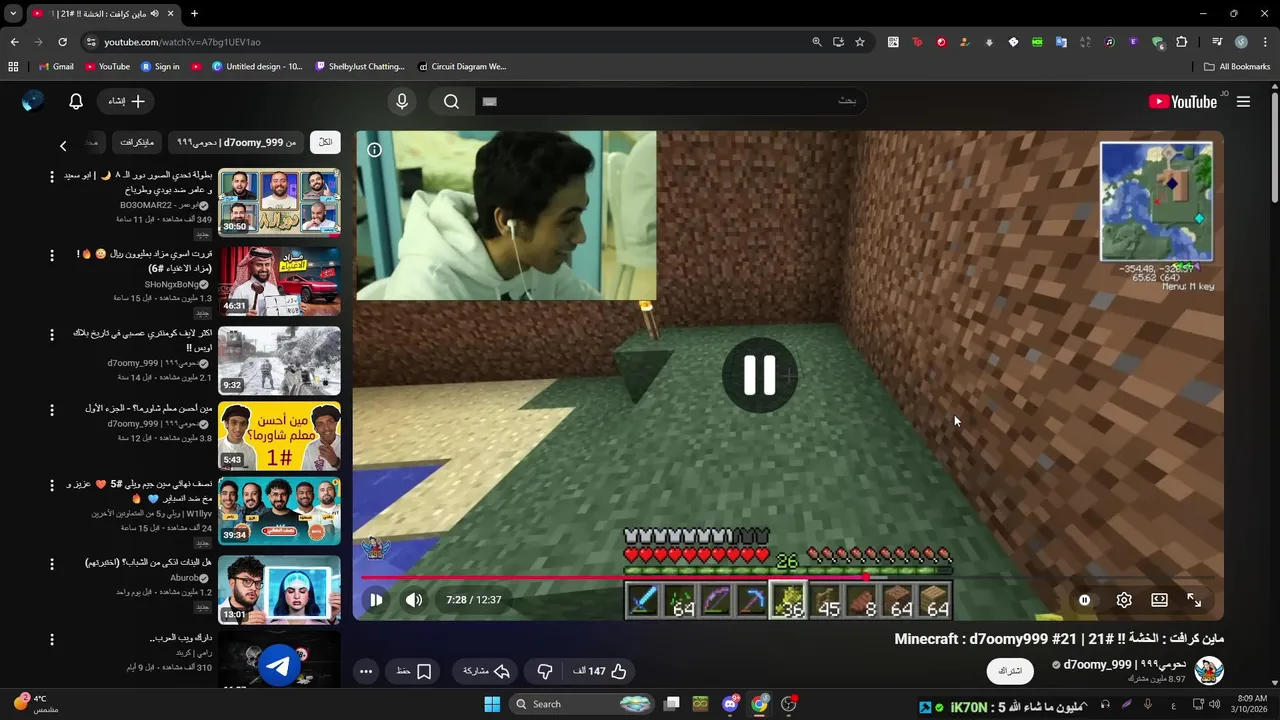
Task: Select the d7oomy_999 channel filter chip
Action: tap(236, 143)
